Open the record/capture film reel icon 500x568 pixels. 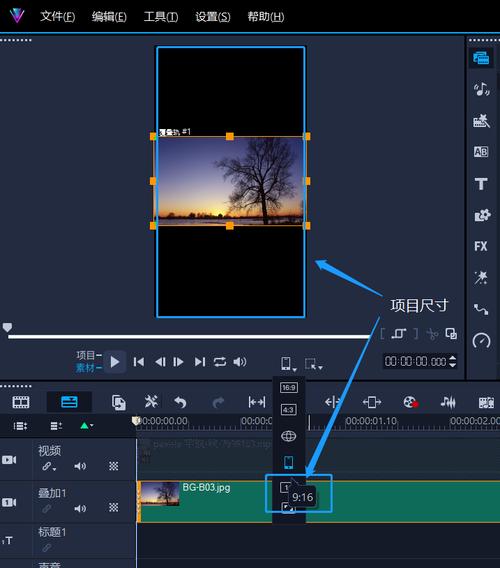click(411, 402)
